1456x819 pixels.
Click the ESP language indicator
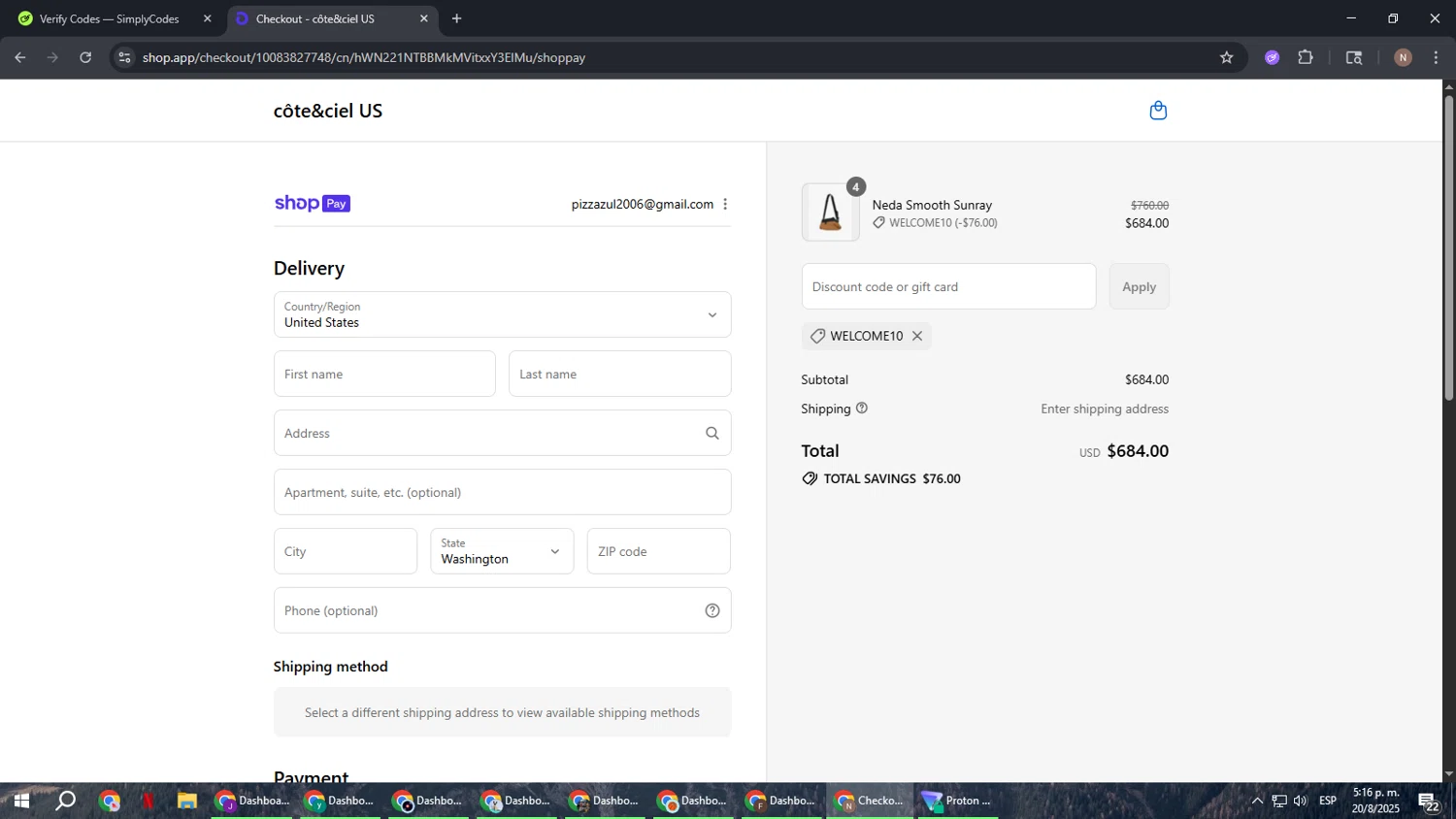(x=1328, y=801)
